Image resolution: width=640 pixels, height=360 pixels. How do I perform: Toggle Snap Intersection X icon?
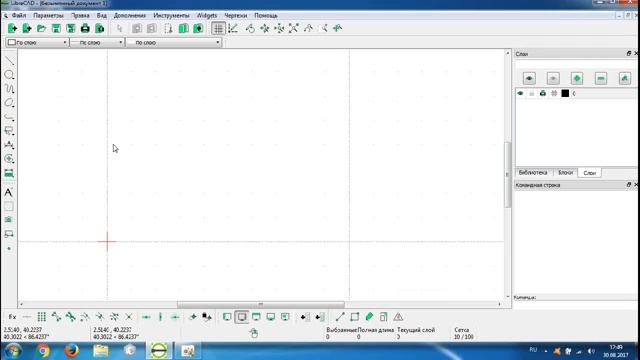pos(129,317)
